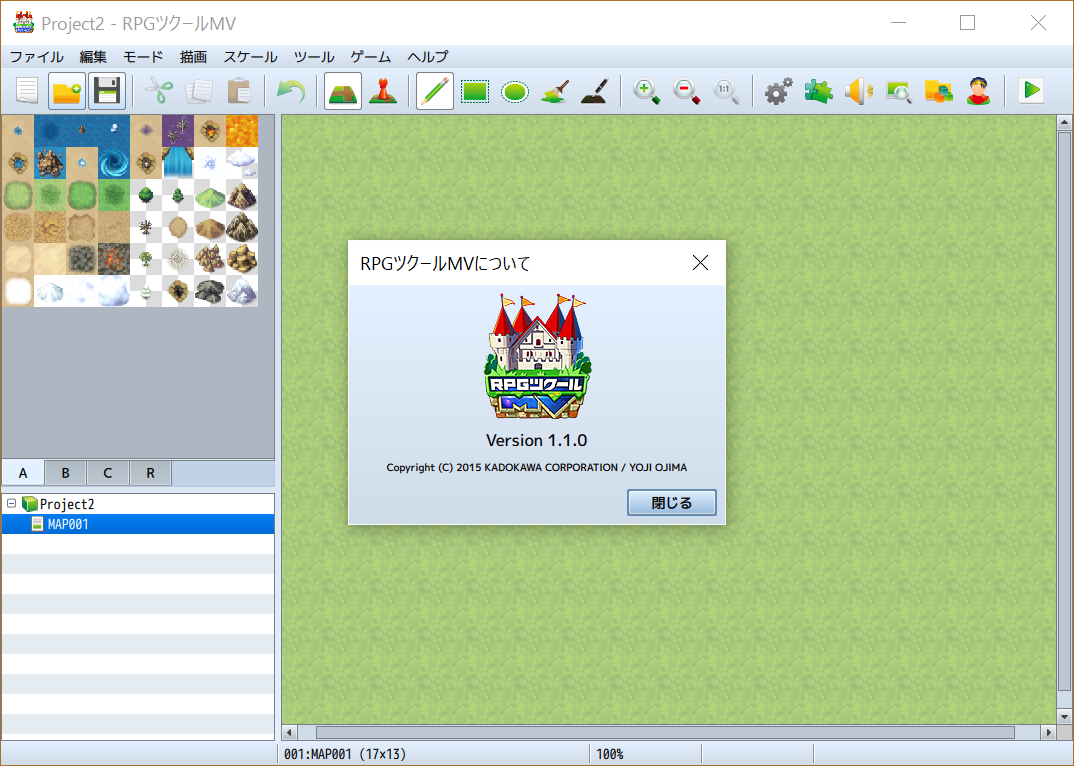This screenshot has width=1074, height=766.
Task: Open the Resource Manager folders icon
Action: (x=938, y=91)
